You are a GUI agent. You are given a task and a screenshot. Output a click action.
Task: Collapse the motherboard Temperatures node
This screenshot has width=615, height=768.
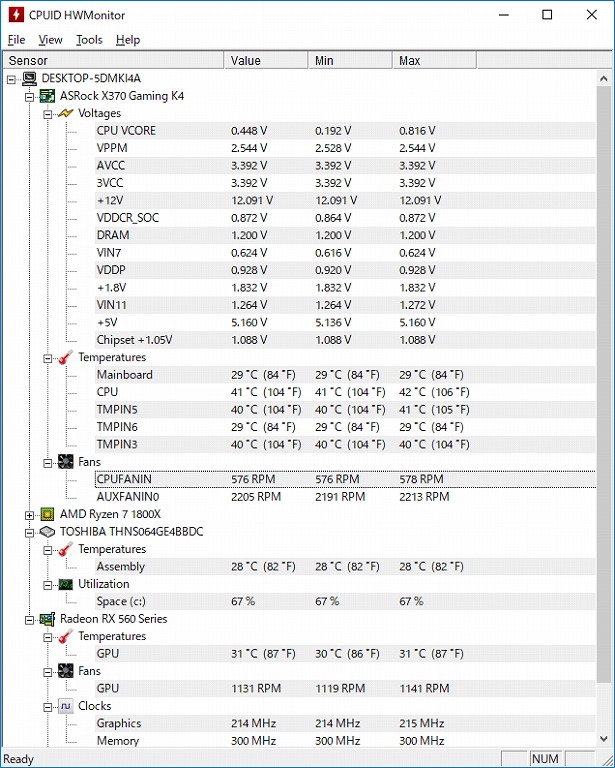point(48,357)
